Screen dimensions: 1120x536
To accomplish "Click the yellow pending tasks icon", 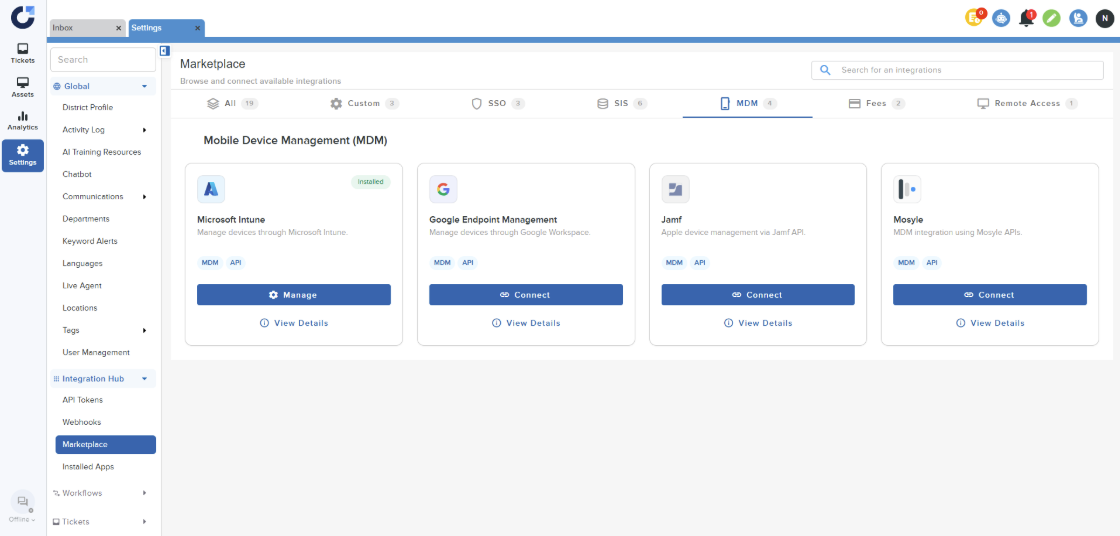I will tap(974, 18).
